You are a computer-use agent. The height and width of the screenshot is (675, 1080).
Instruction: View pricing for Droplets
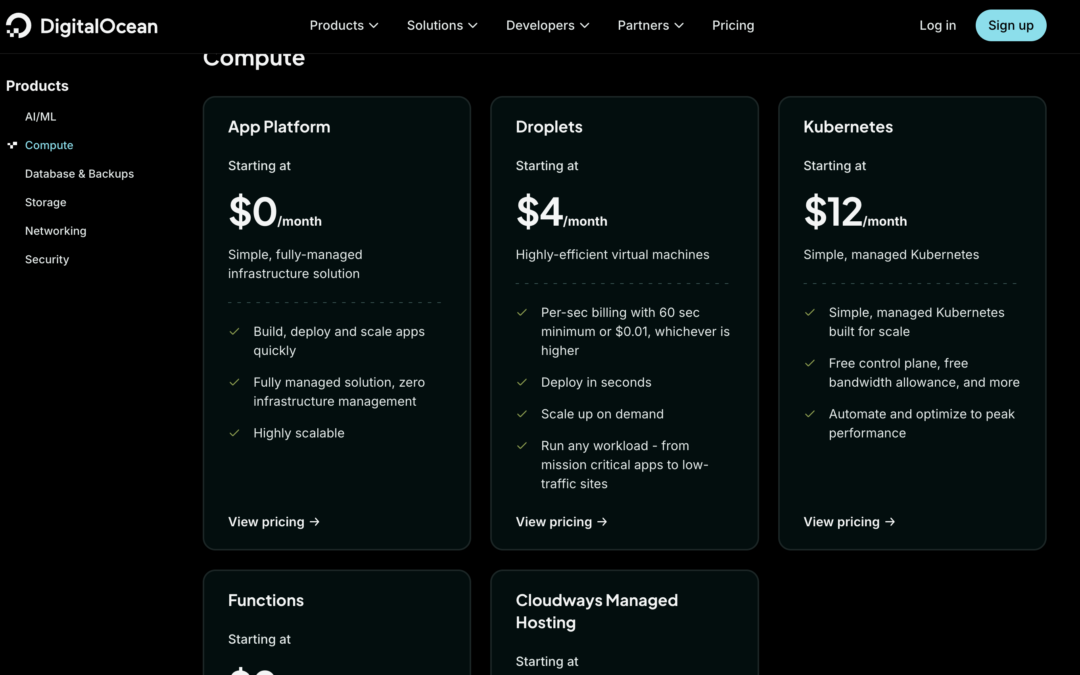[x=561, y=522]
